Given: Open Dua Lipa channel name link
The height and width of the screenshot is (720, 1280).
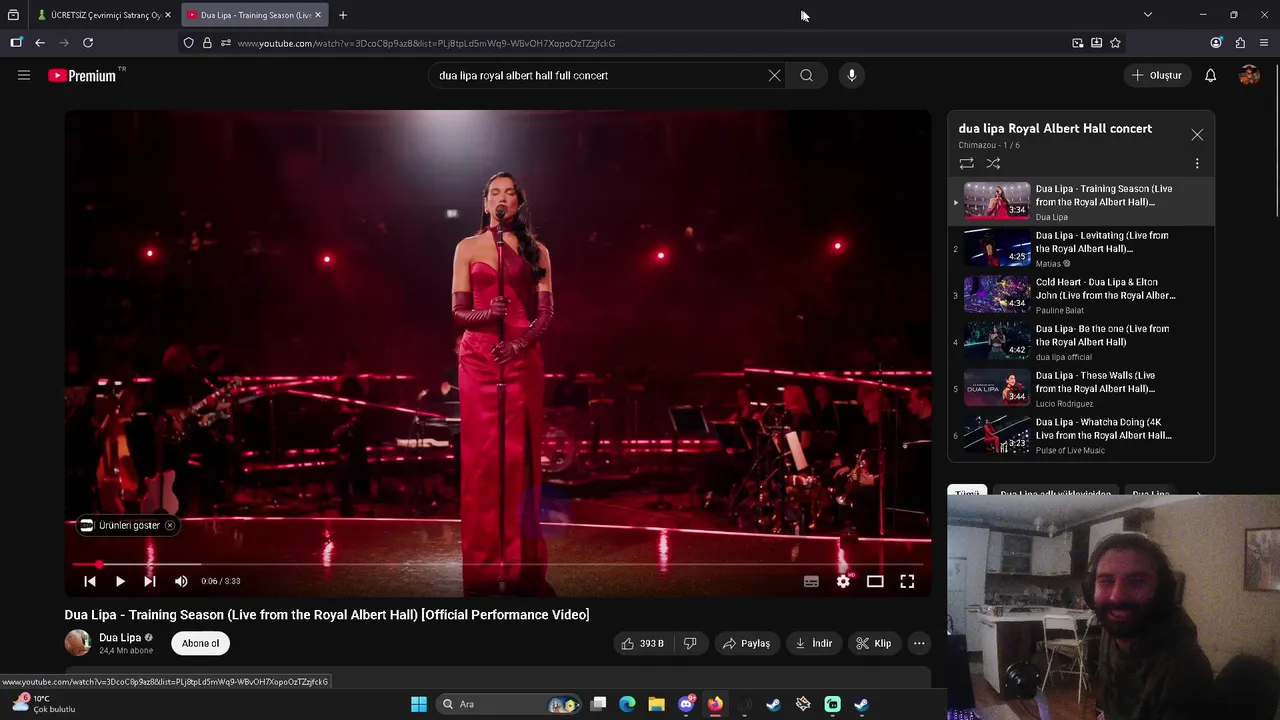Looking at the screenshot, I should tap(120, 637).
